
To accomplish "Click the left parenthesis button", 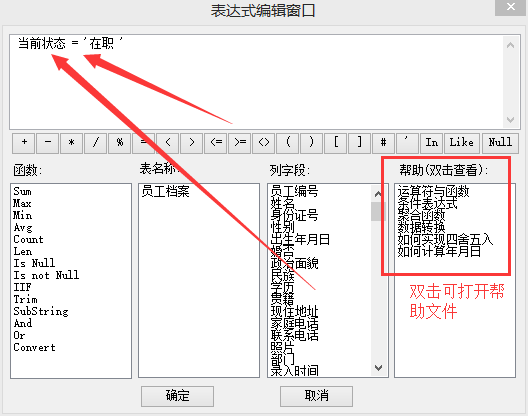I will point(288,143).
